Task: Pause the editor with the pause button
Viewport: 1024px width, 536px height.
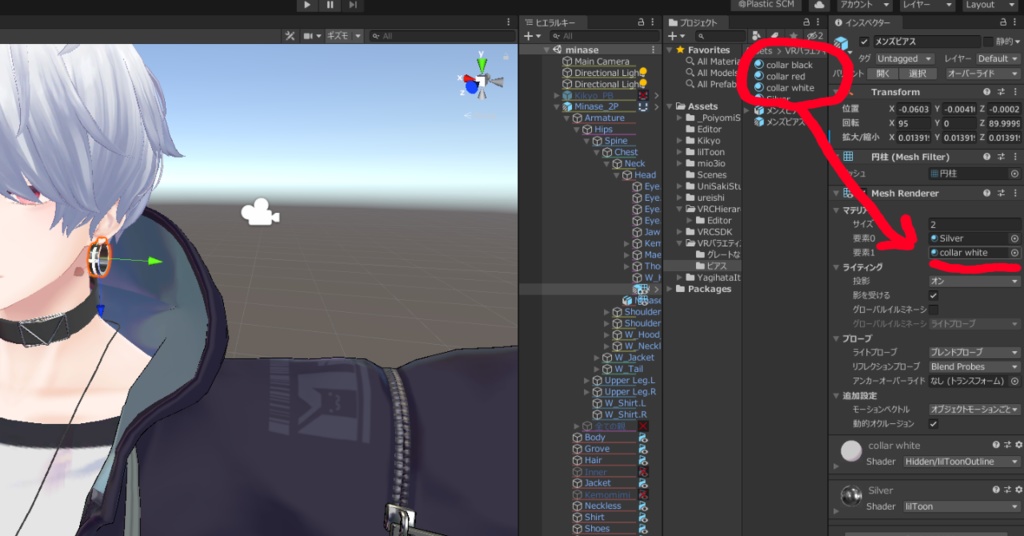Action: point(330,5)
